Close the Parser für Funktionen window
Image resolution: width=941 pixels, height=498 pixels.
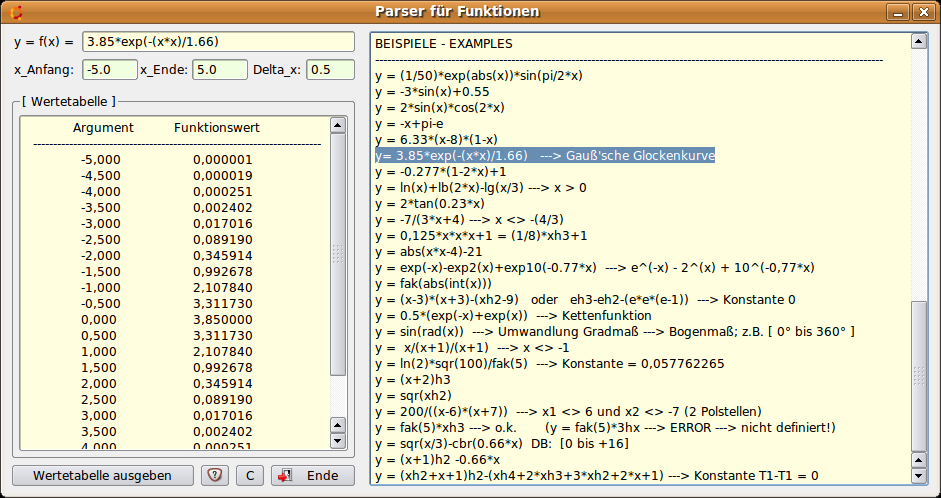click(x=922, y=12)
